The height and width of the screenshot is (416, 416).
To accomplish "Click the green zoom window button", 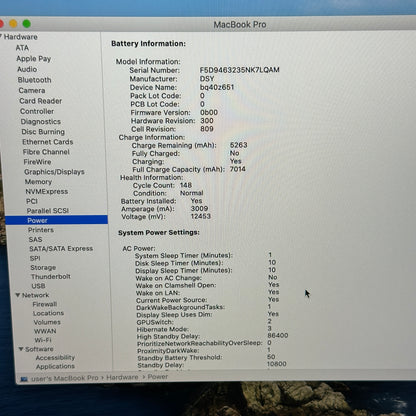I will [x=27, y=24].
